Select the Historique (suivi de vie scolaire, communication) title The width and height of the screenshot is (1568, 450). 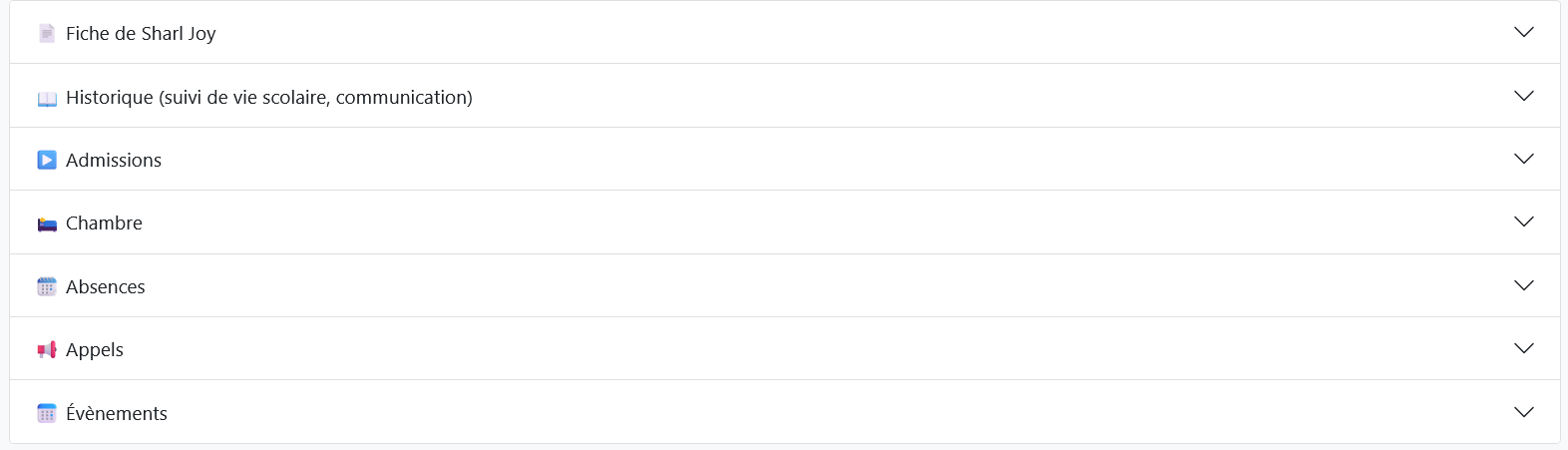(x=269, y=98)
